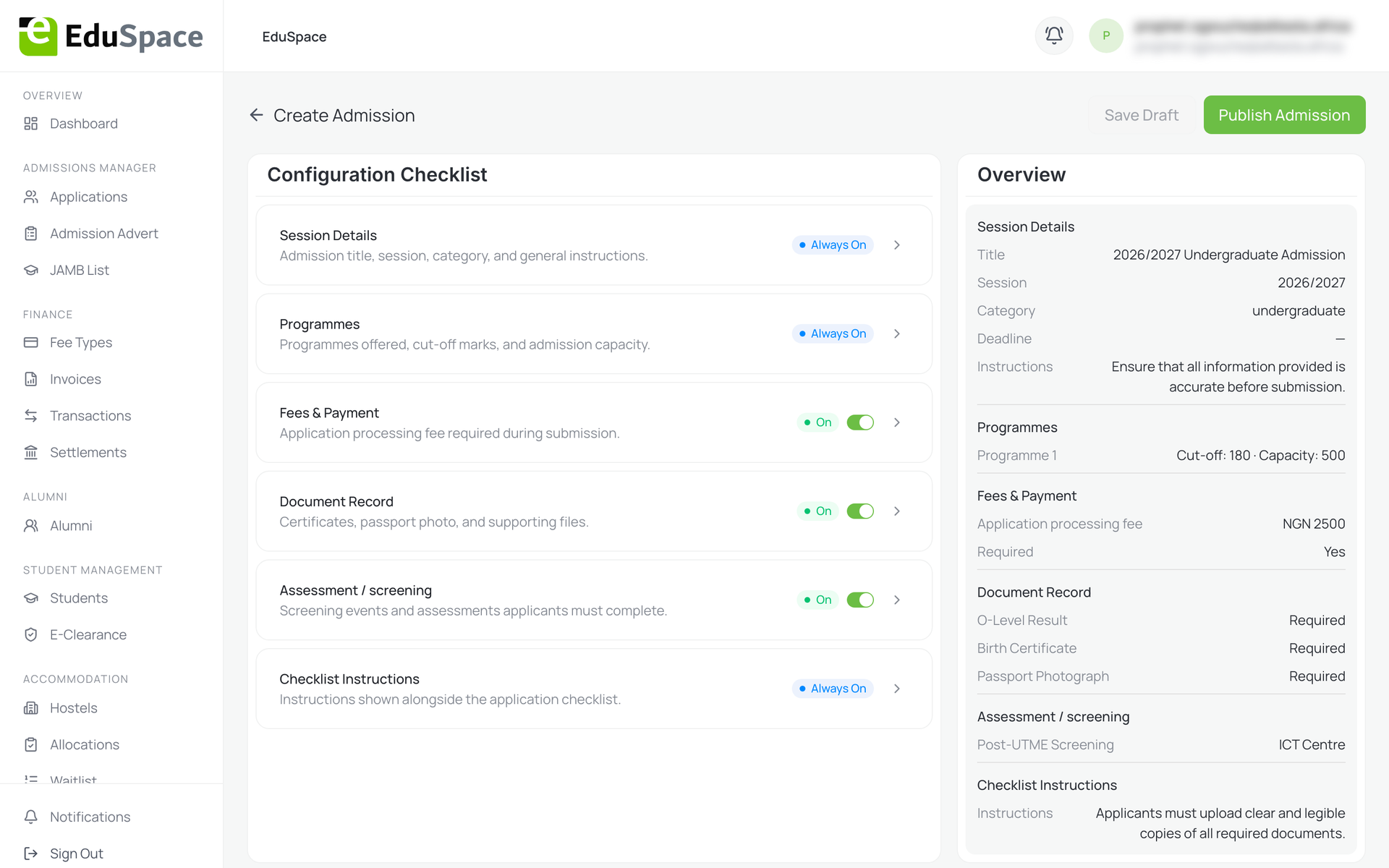Open the Students menu label
This screenshot has width=1389, height=868.
point(79,598)
